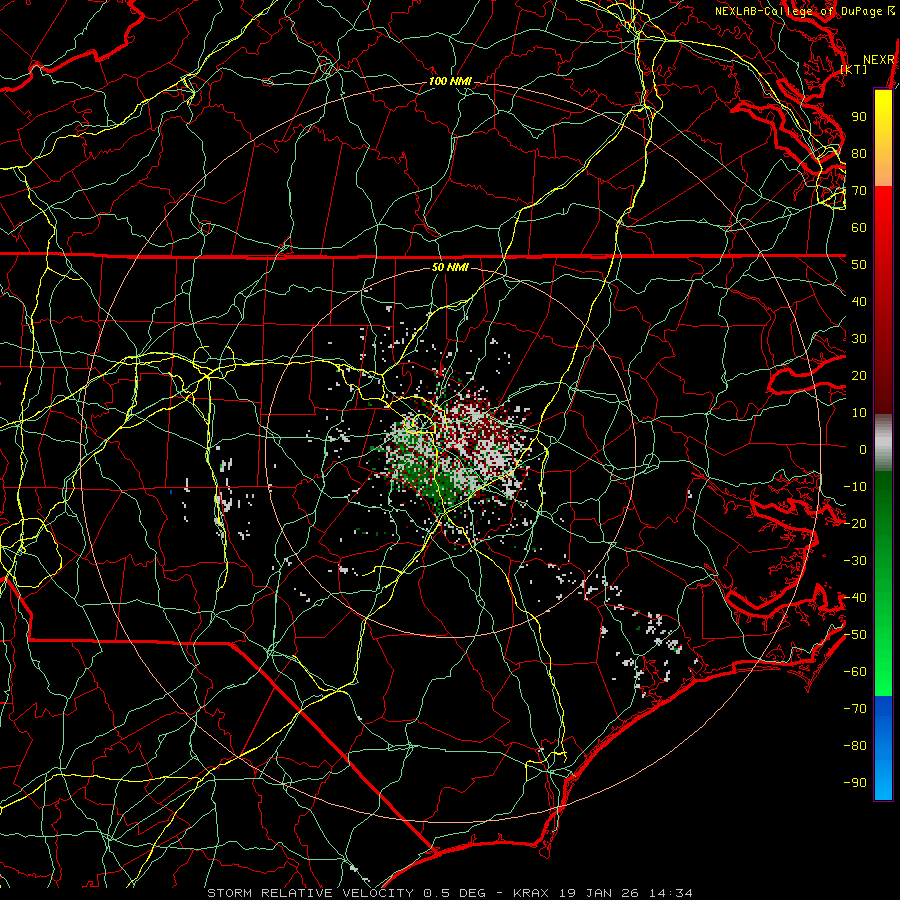Screen dimensions: 900x900
Task: Click the "14:34" time stamp
Action: point(671,893)
